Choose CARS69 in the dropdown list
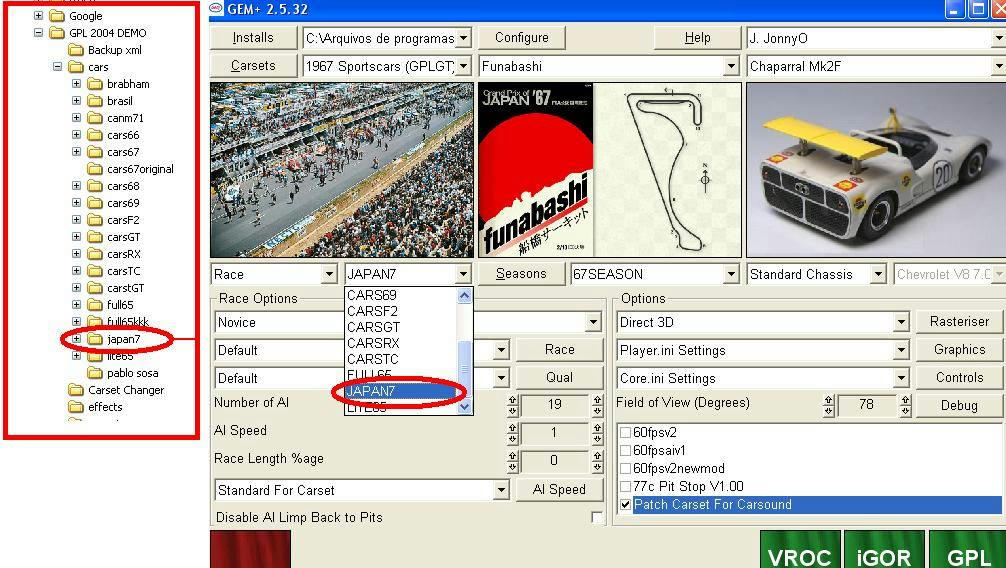 point(401,295)
